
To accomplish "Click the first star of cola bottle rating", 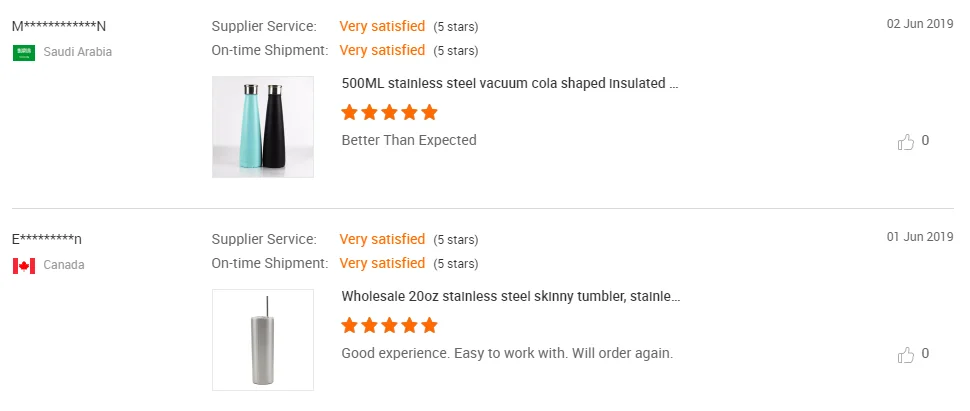I will click(x=350, y=112).
